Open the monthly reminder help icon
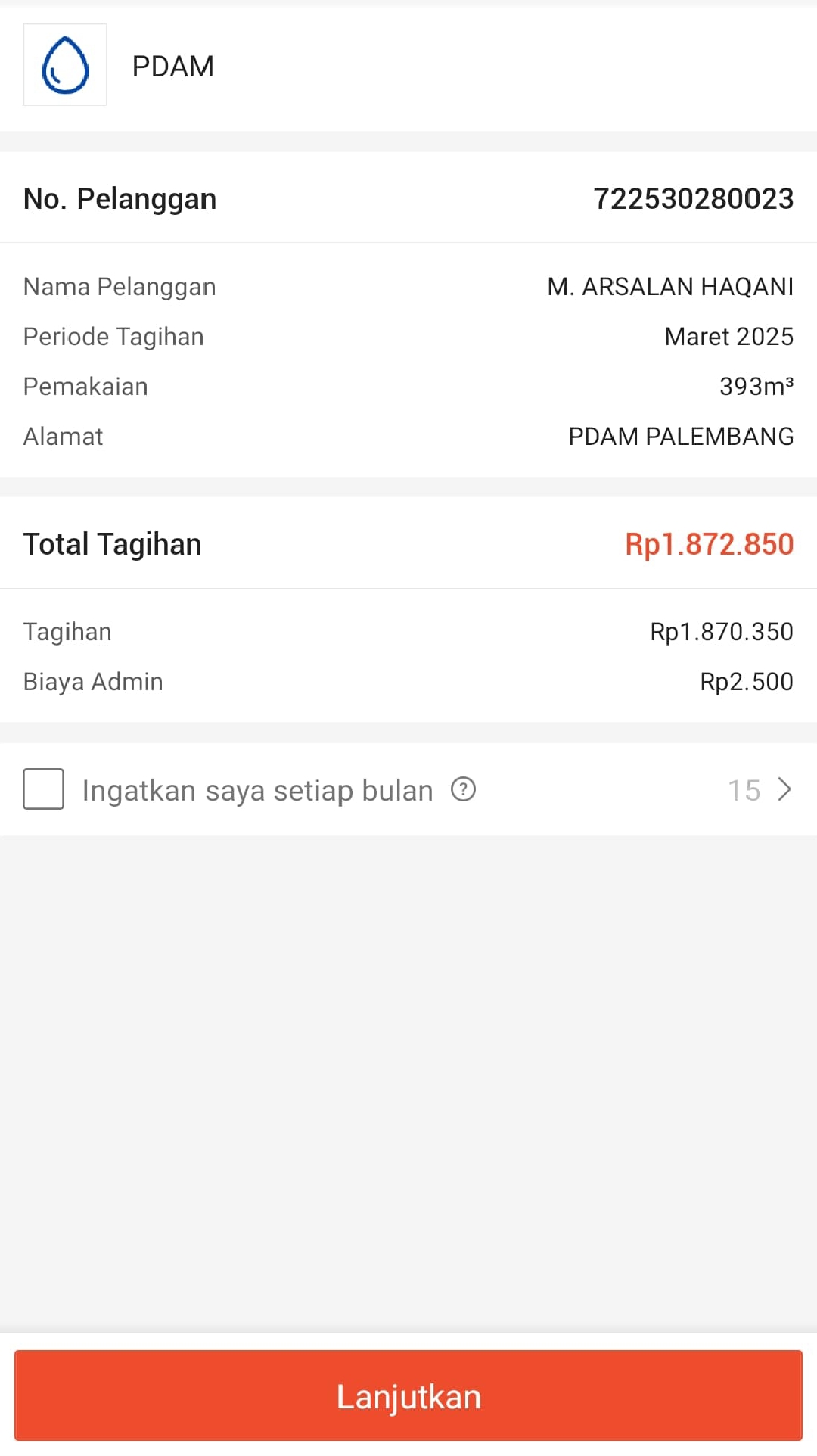 click(x=463, y=789)
